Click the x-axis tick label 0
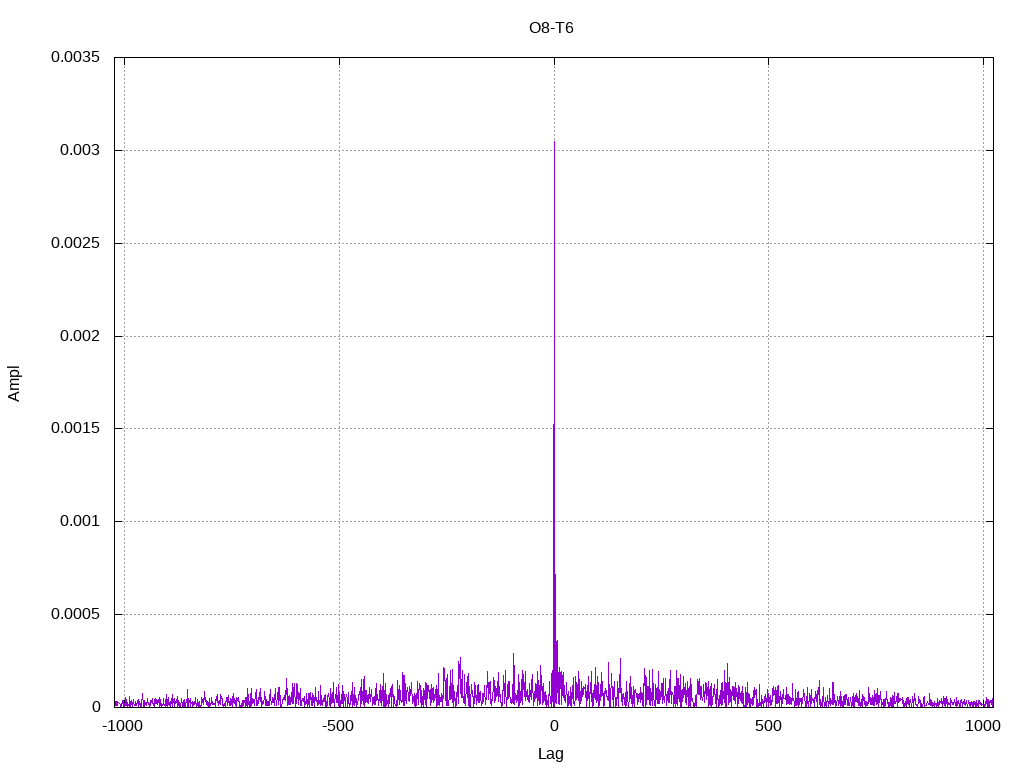Image resolution: width=1024 pixels, height=768 pixels. click(x=554, y=726)
